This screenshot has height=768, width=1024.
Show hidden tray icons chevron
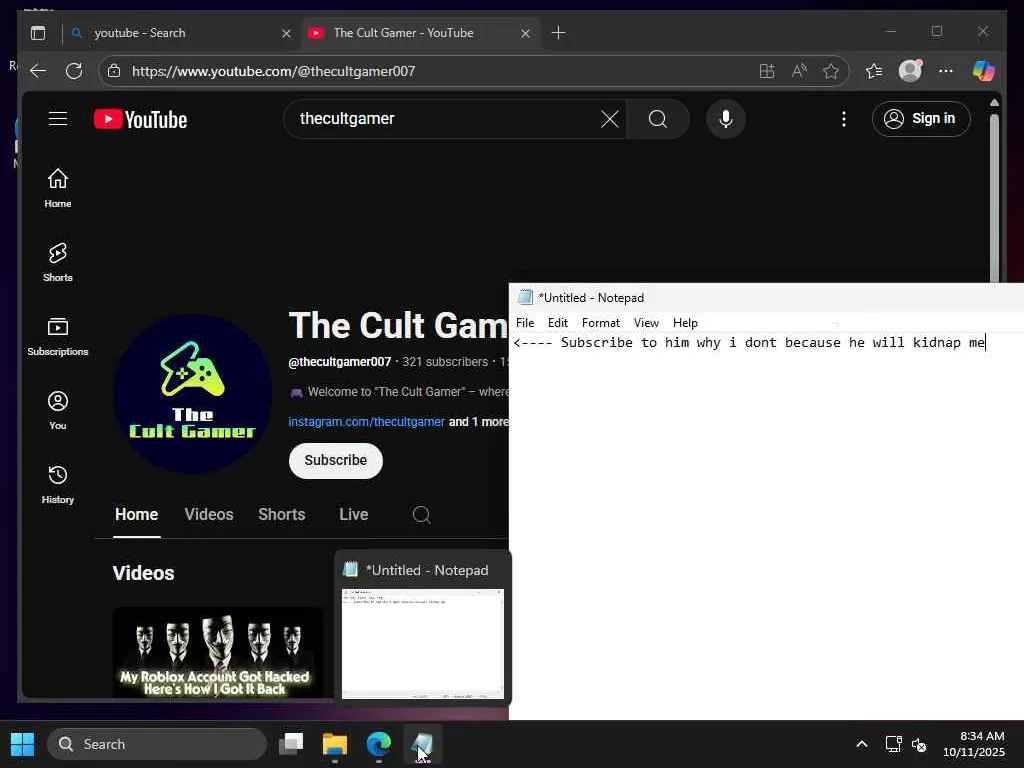(x=862, y=744)
